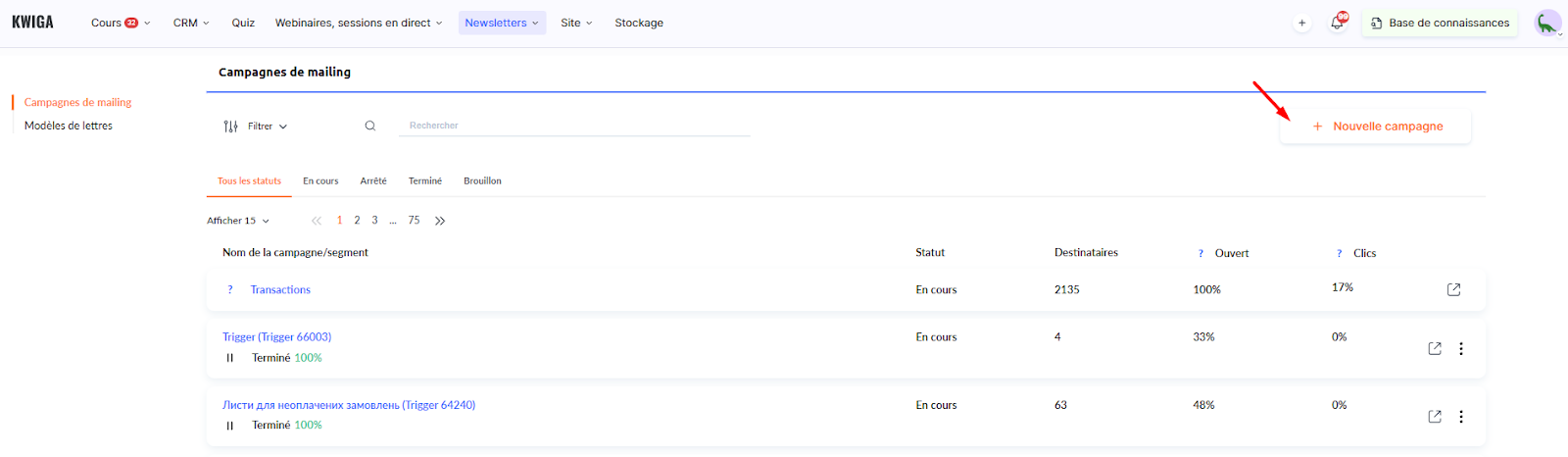
Task: Open the Transactions campaign link
Action: point(280,290)
